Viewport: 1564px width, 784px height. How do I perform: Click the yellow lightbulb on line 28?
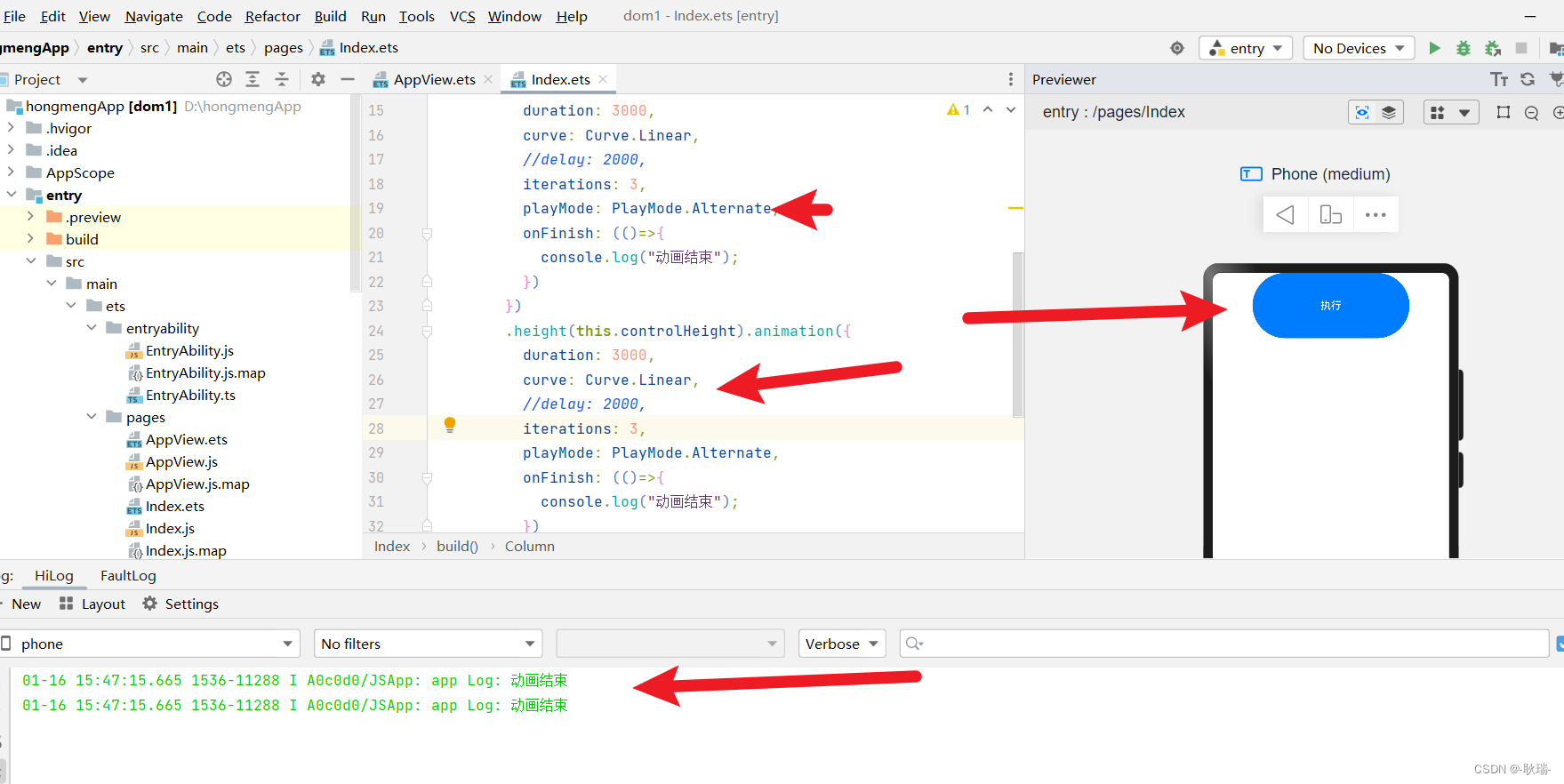(x=450, y=425)
